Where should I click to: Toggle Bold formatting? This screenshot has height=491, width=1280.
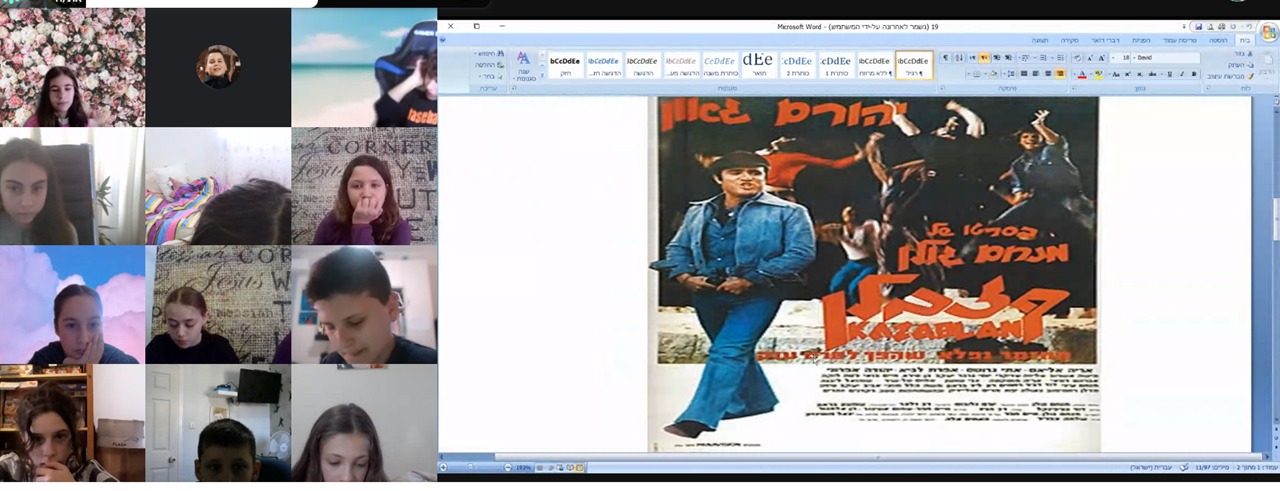point(1194,74)
